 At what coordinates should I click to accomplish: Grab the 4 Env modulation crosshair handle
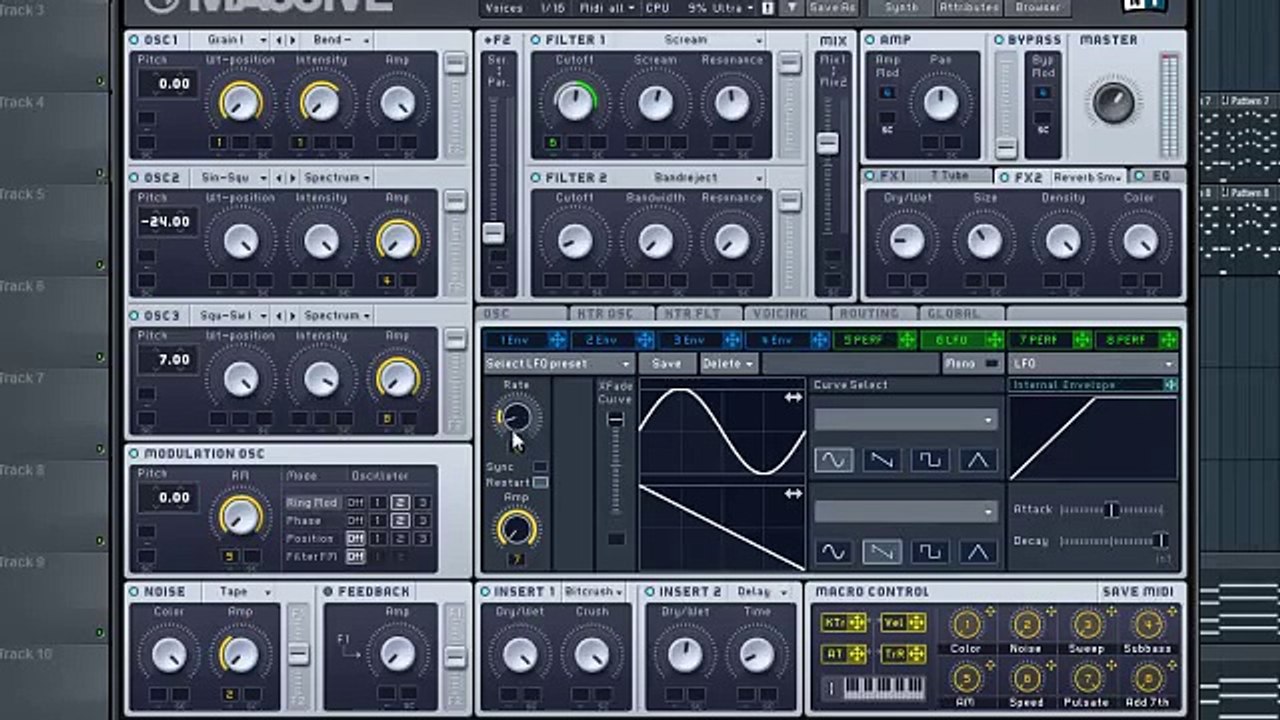(x=819, y=340)
